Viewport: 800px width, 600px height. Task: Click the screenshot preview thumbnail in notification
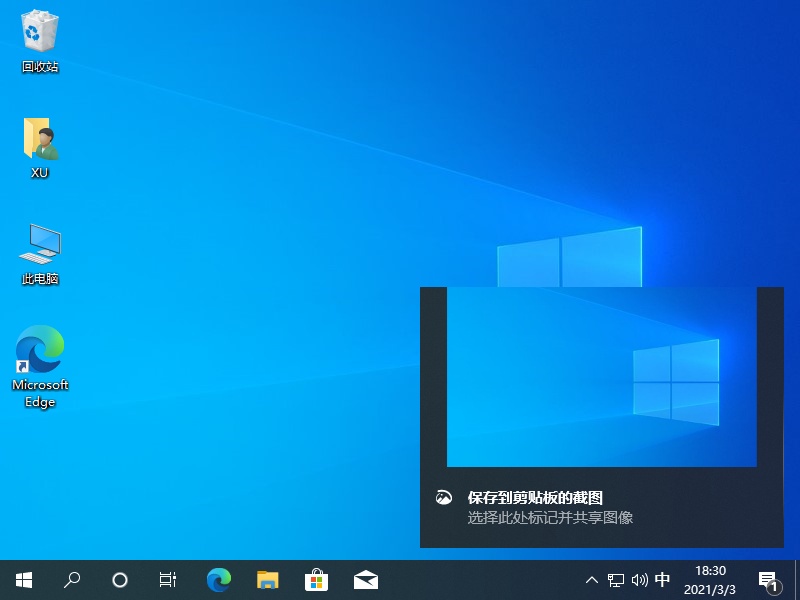coord(601,377)
